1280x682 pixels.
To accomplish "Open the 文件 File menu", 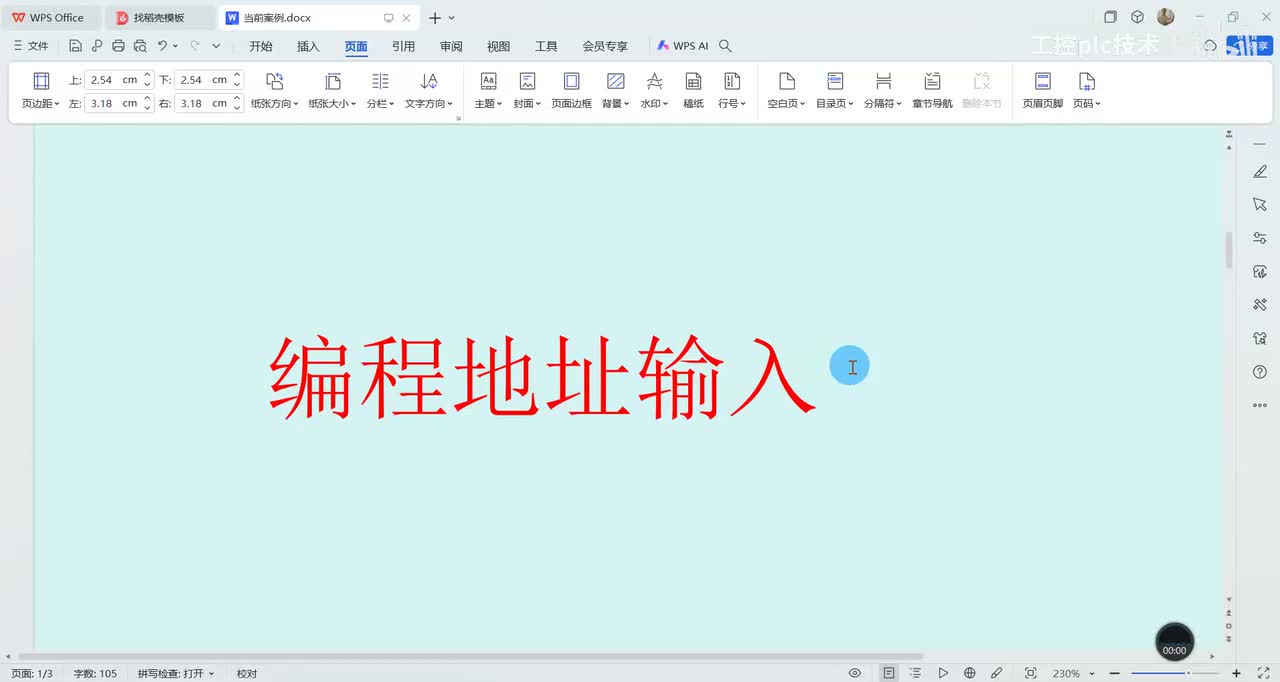I will tap(31, 46).
